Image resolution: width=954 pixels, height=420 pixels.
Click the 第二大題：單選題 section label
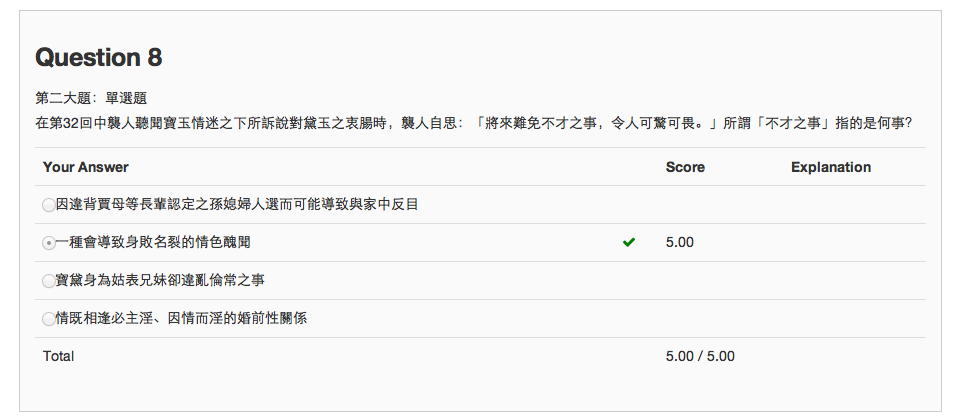coord(91,98)
